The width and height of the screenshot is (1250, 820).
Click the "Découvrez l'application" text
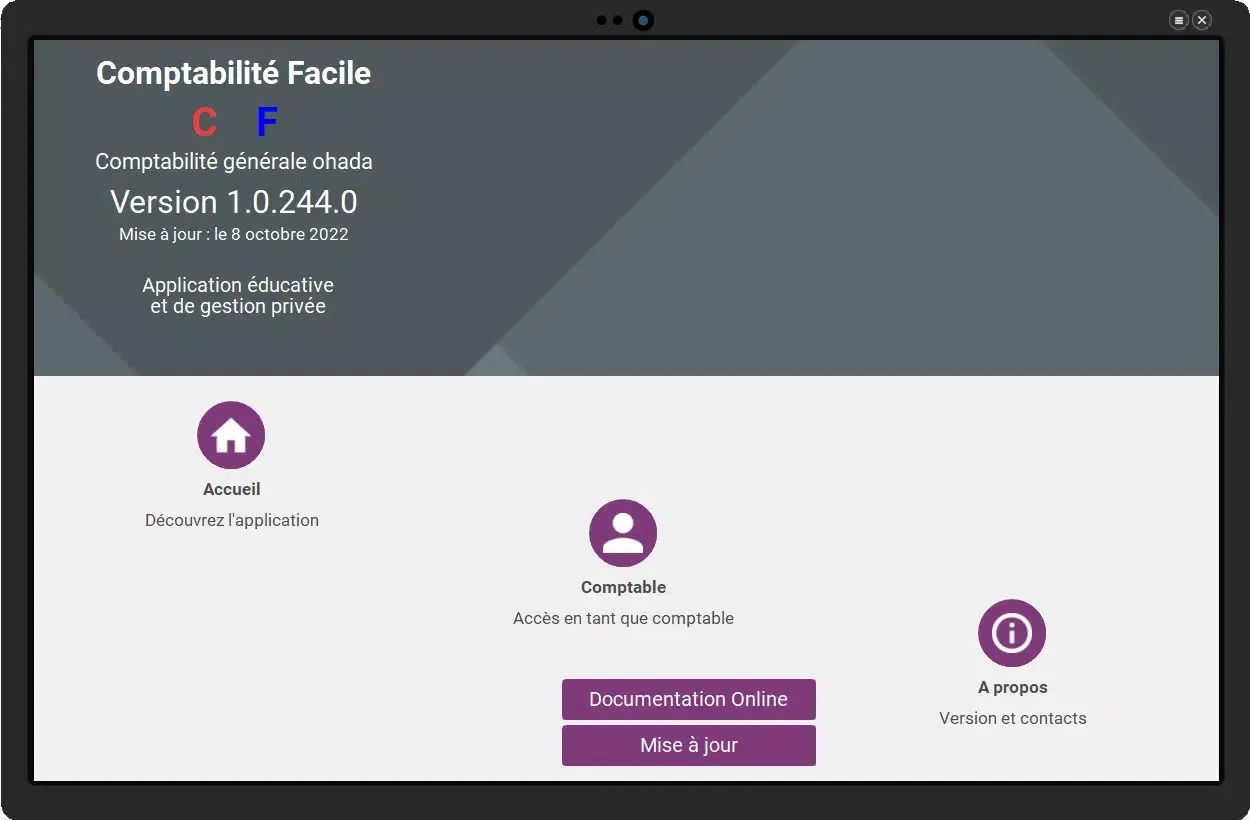tap(231, 520)
